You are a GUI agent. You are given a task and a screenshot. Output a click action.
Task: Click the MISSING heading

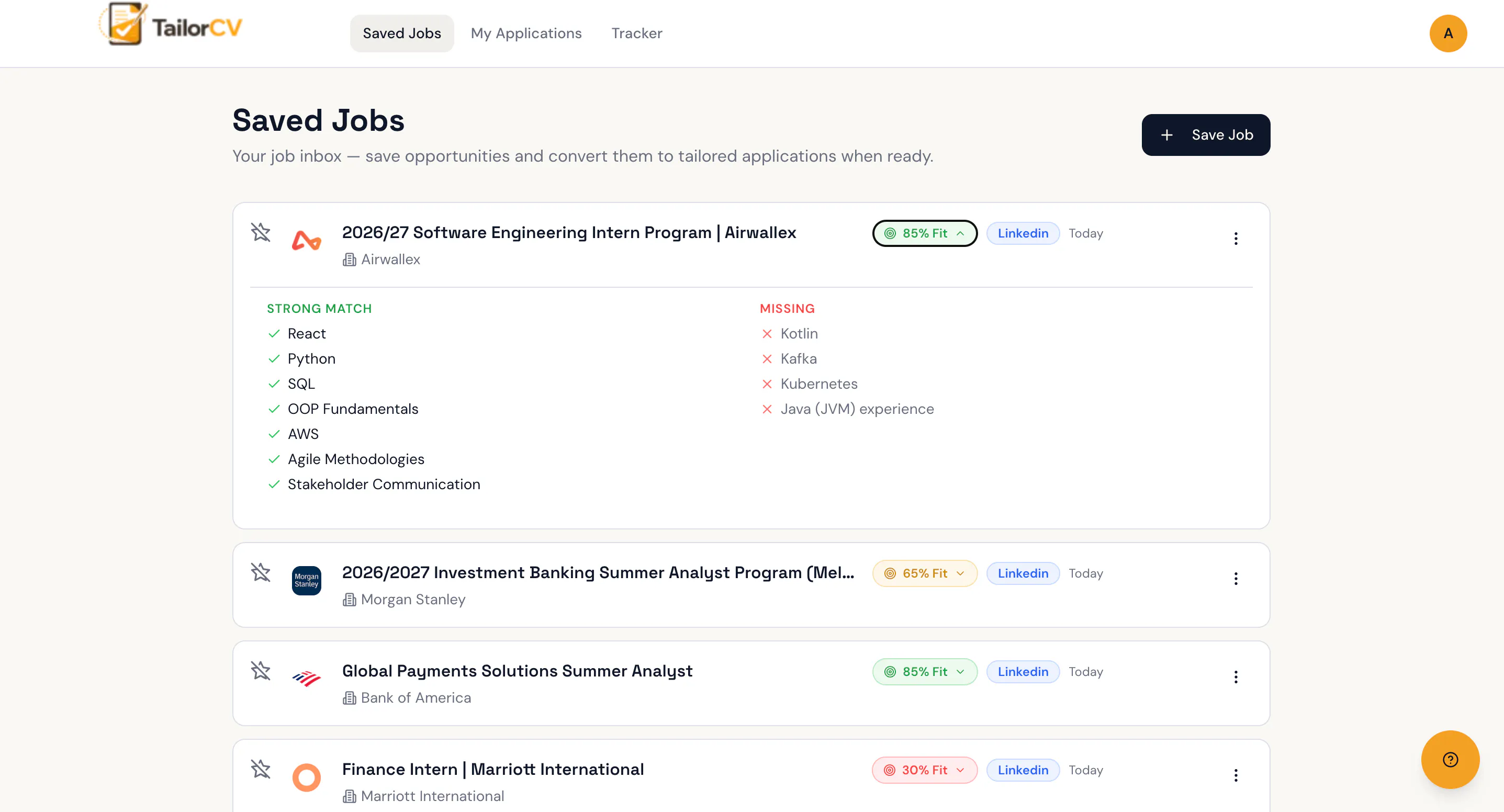point(787,308)
